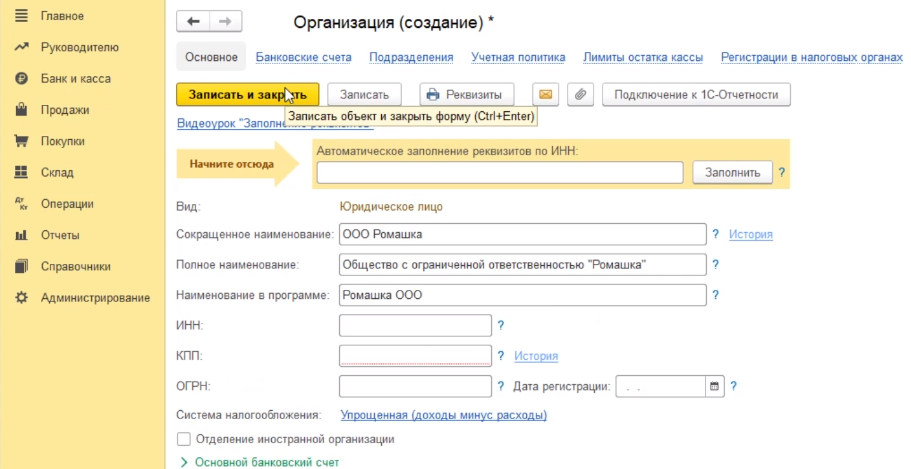Open История link beside Сокращенное наименование

pos(750,234)
